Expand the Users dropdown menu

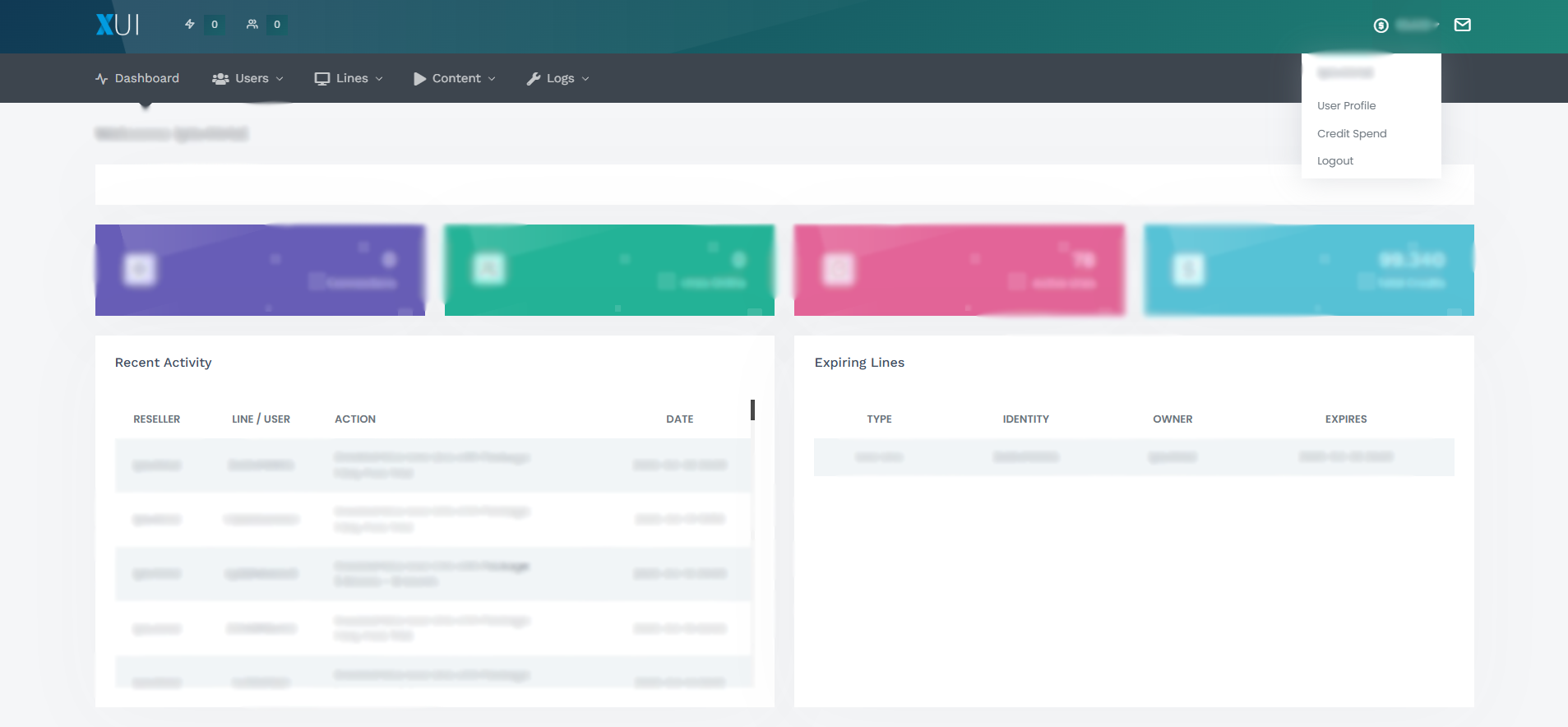[247, 79]
